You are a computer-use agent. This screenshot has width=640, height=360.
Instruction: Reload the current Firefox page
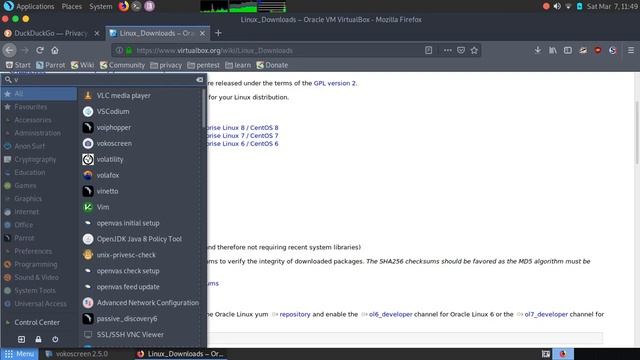coord(40,50)
